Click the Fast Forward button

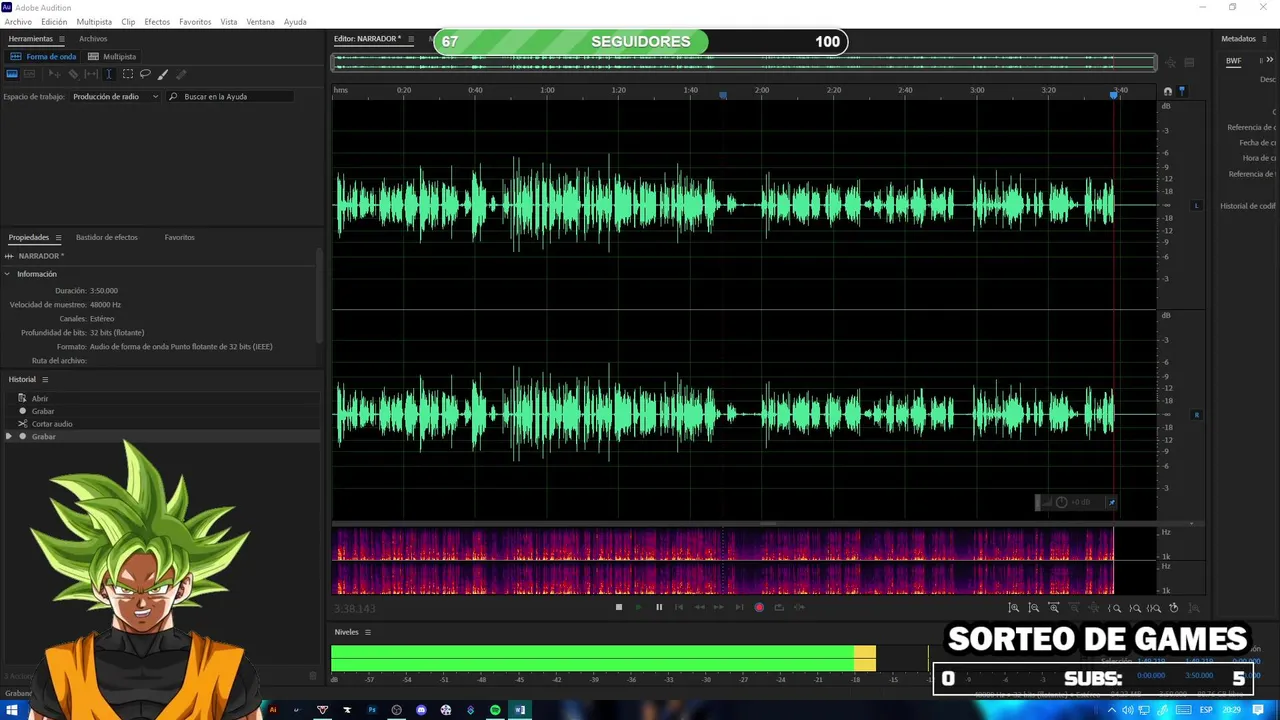click(x=719, y=607)
